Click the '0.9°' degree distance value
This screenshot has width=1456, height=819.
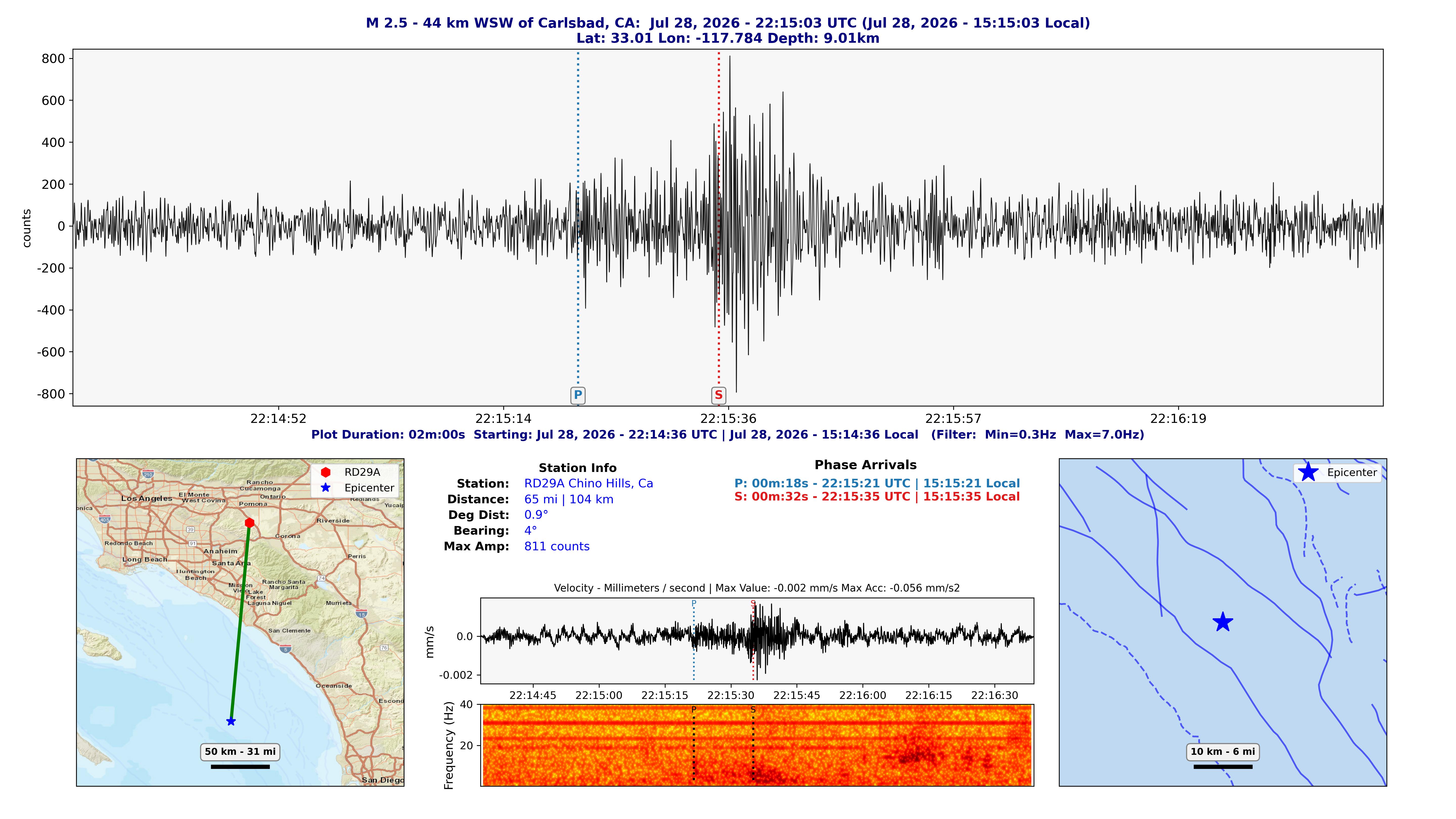(x=536, y=515)
